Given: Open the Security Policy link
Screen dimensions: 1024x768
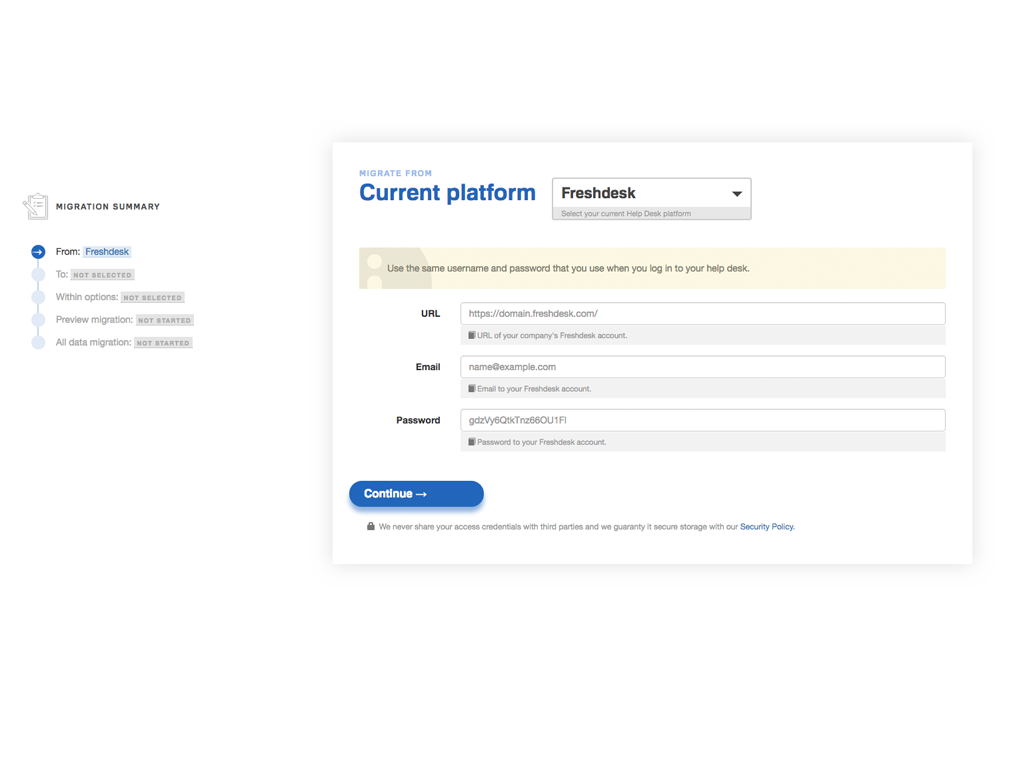Looking at the screenshot, I should pyautogui.click(x=767, y=527).
